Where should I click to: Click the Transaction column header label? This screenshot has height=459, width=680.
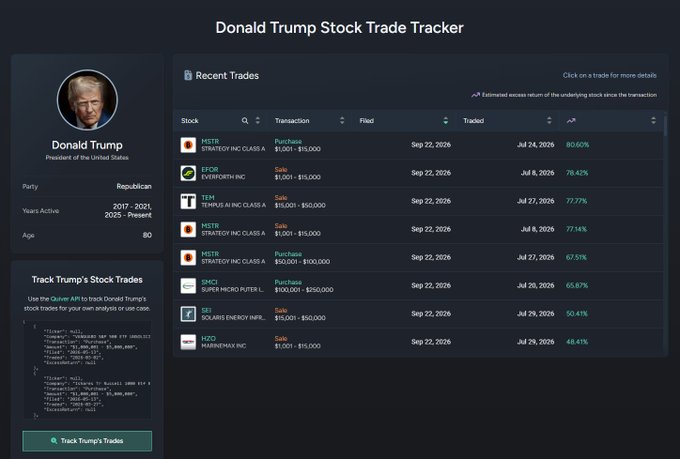coord(292,121)
